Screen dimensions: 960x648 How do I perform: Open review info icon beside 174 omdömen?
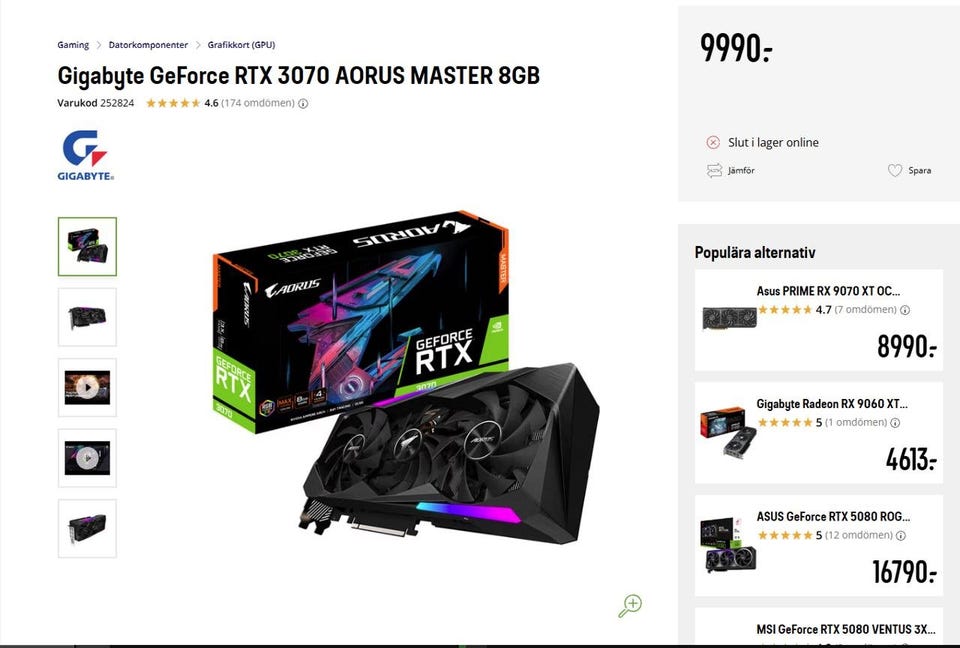click(x=303, y=104)
